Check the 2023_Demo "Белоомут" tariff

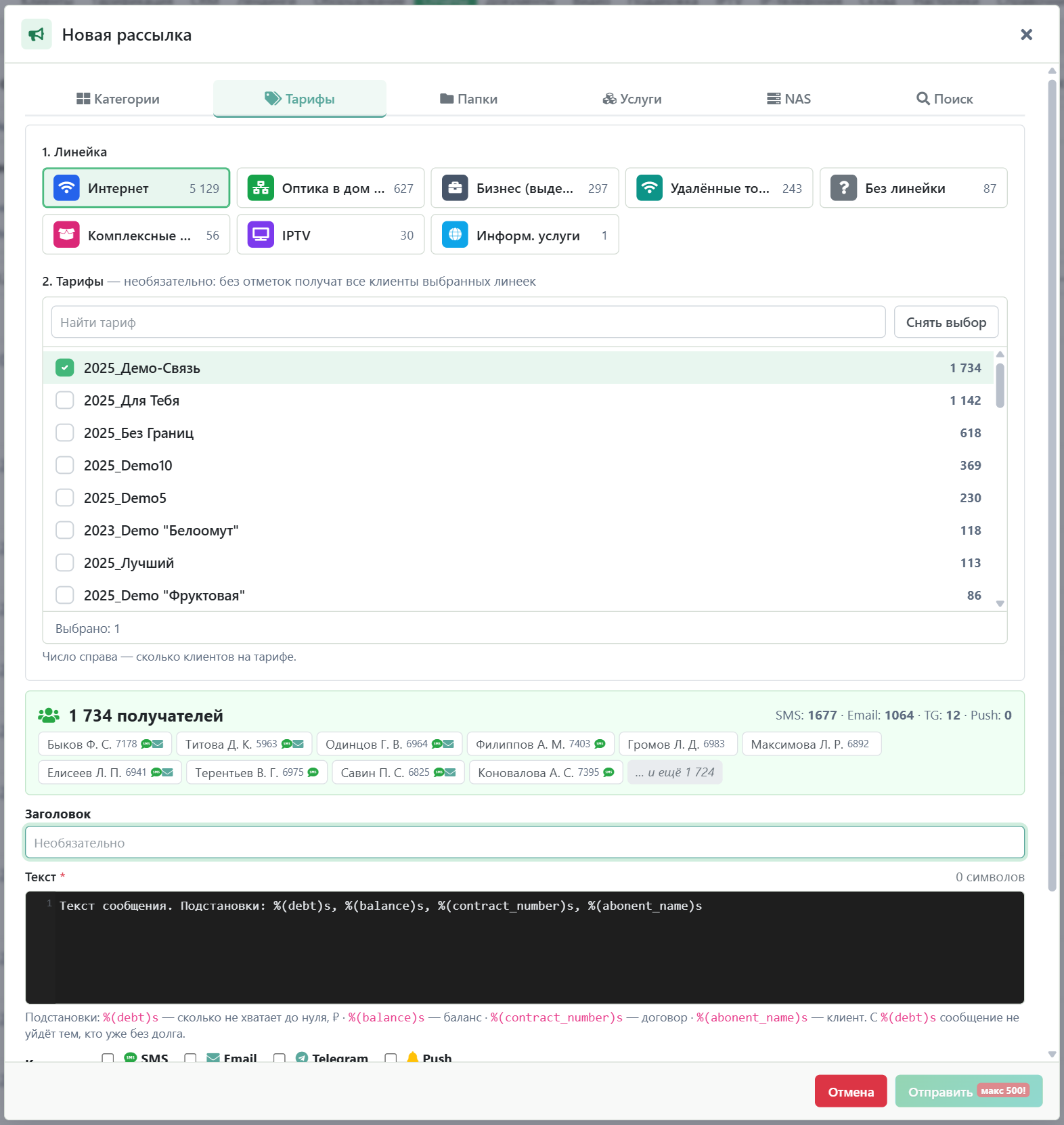tap(64, 530)
